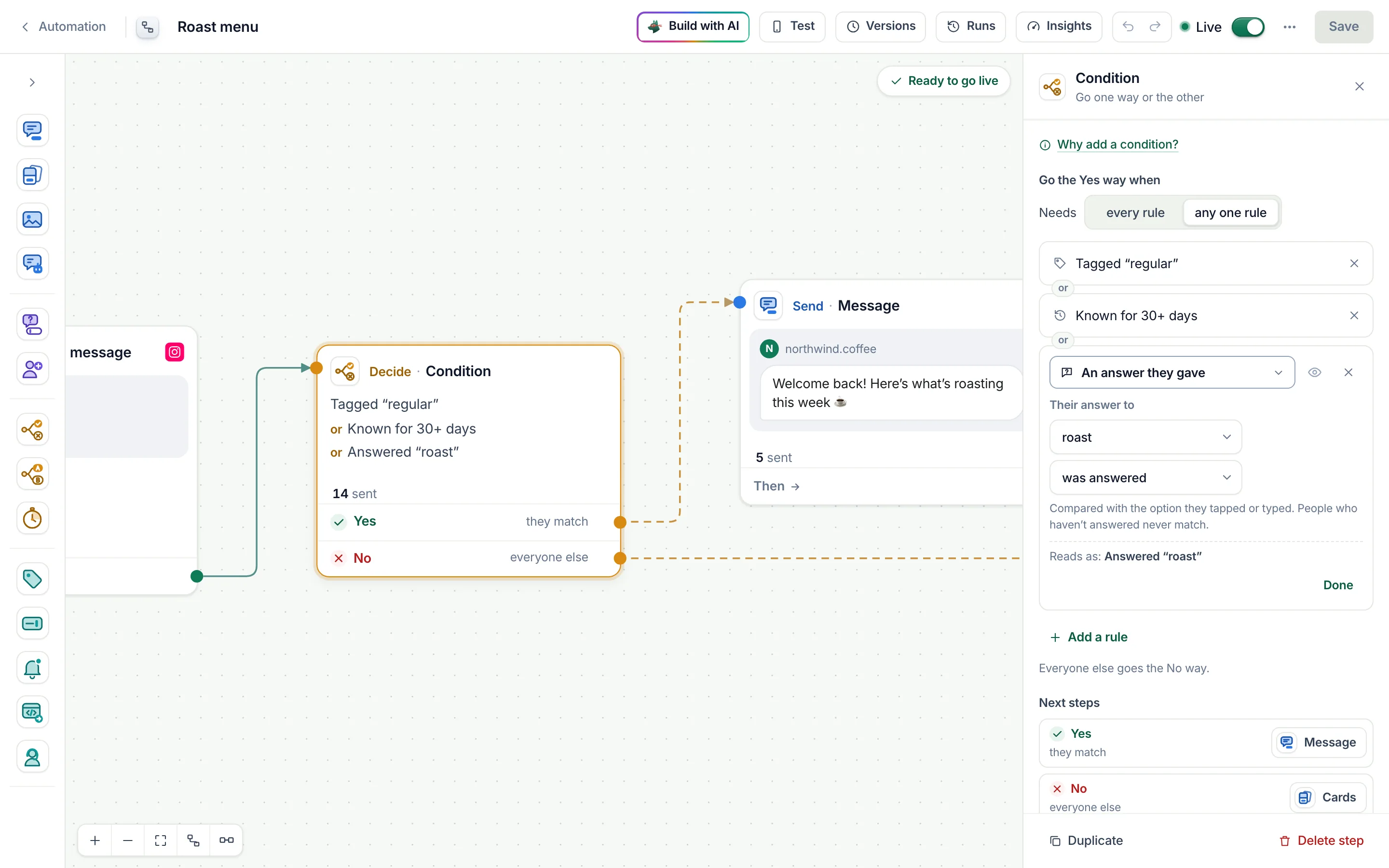The image size is (1389, 868).
Task: Open the Insights view
Action: click(1059, 27)
